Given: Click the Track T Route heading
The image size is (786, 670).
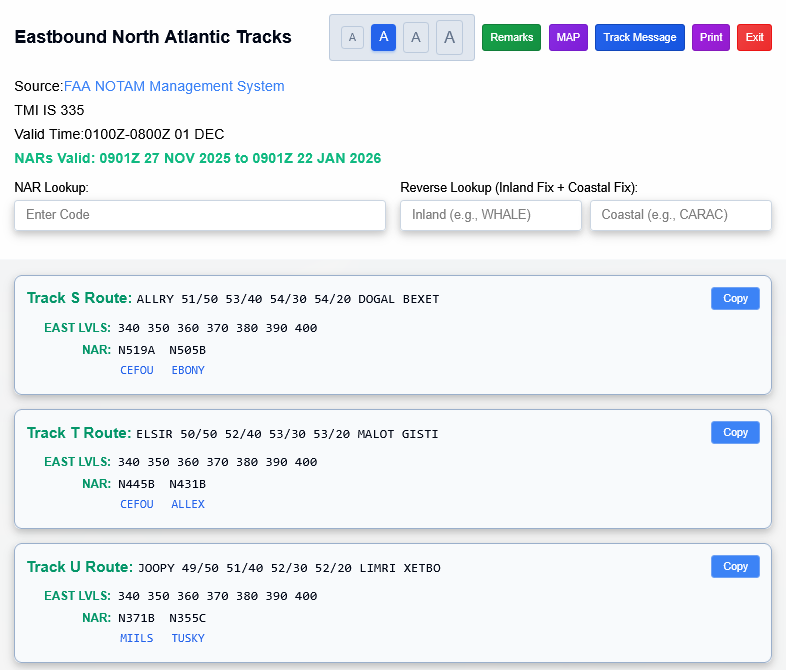Looking at the screenshot, I should pyautogui.click(x=79, y=432).
